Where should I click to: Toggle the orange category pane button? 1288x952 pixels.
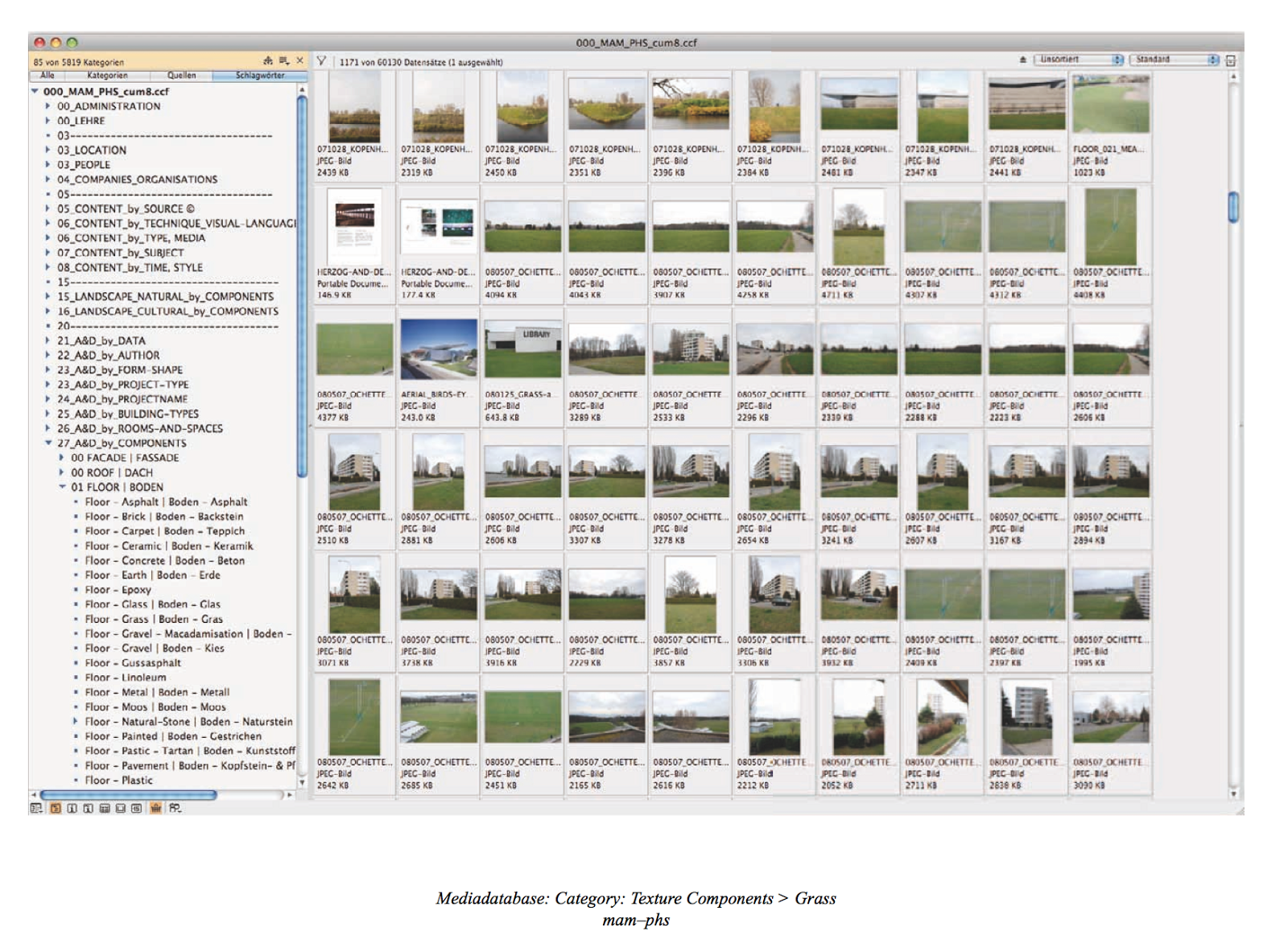pos(56,808)
